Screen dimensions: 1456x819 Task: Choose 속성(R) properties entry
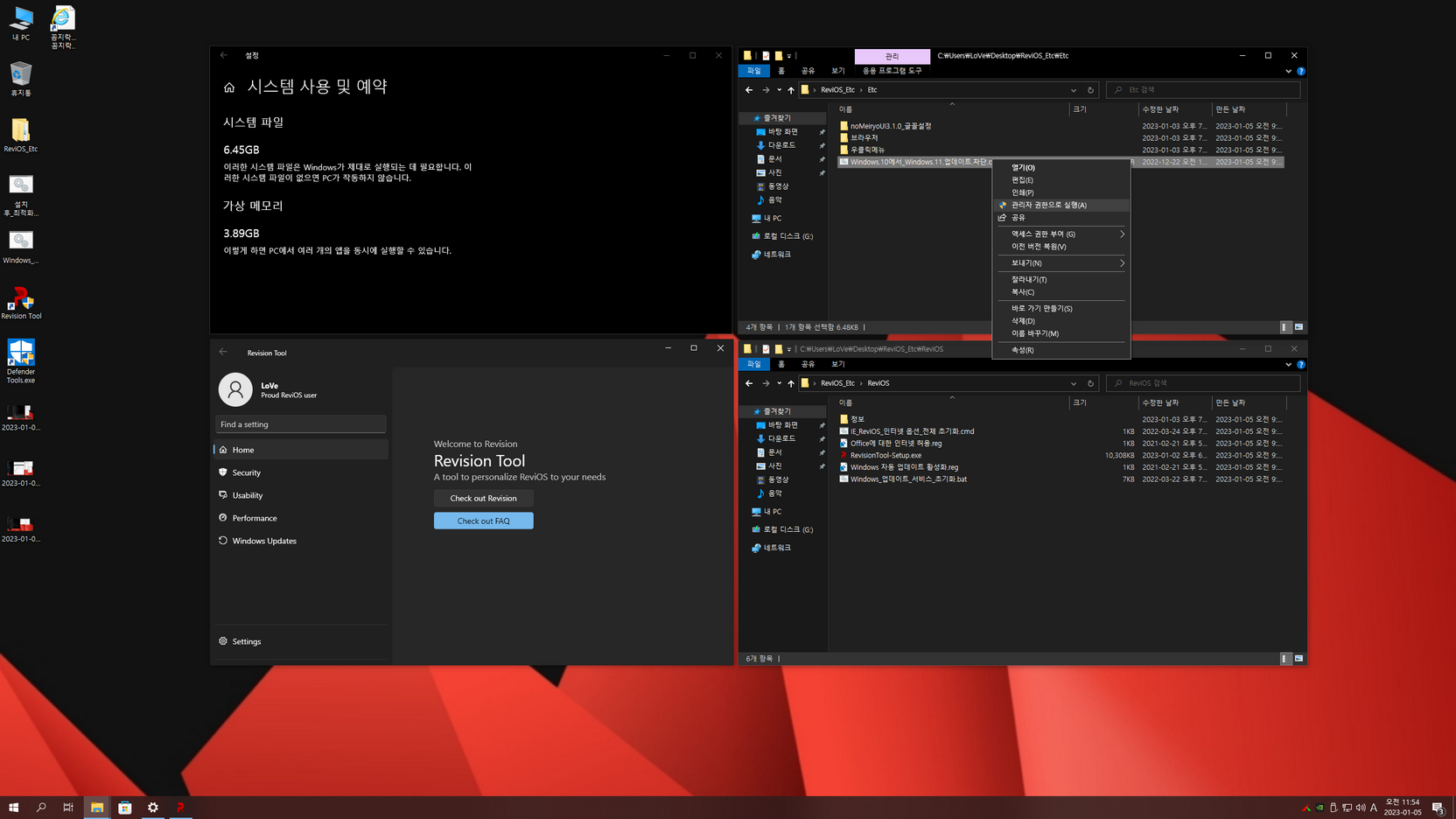1061,350
